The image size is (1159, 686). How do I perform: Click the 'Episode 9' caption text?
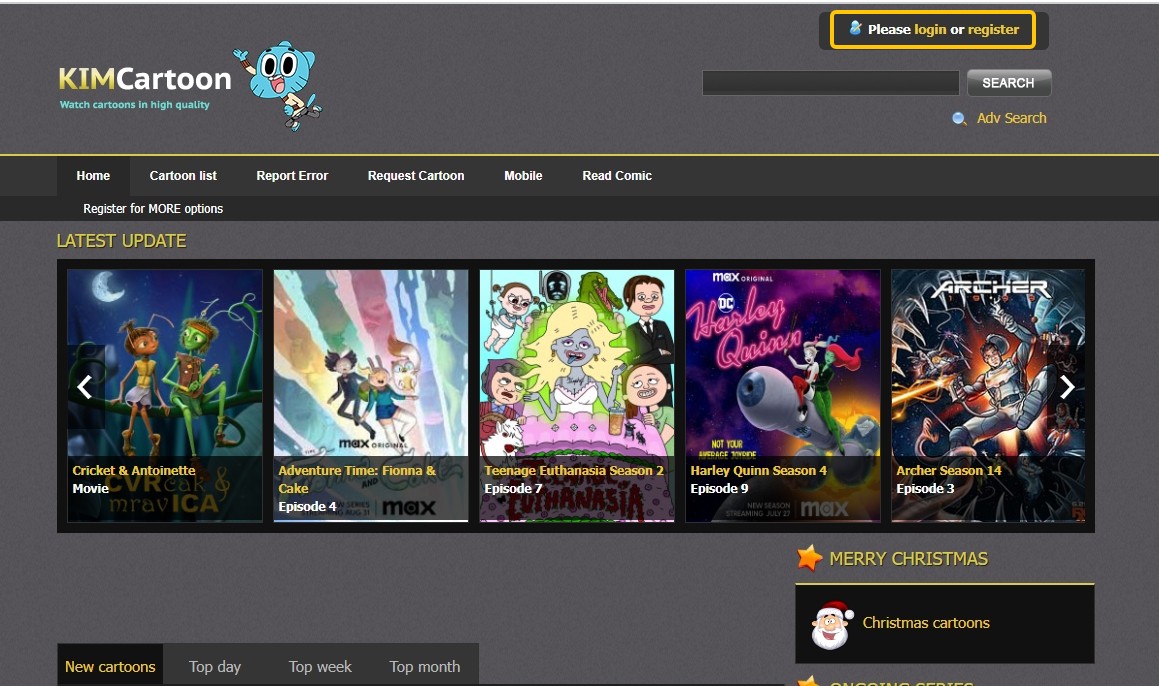coord(719,489)
